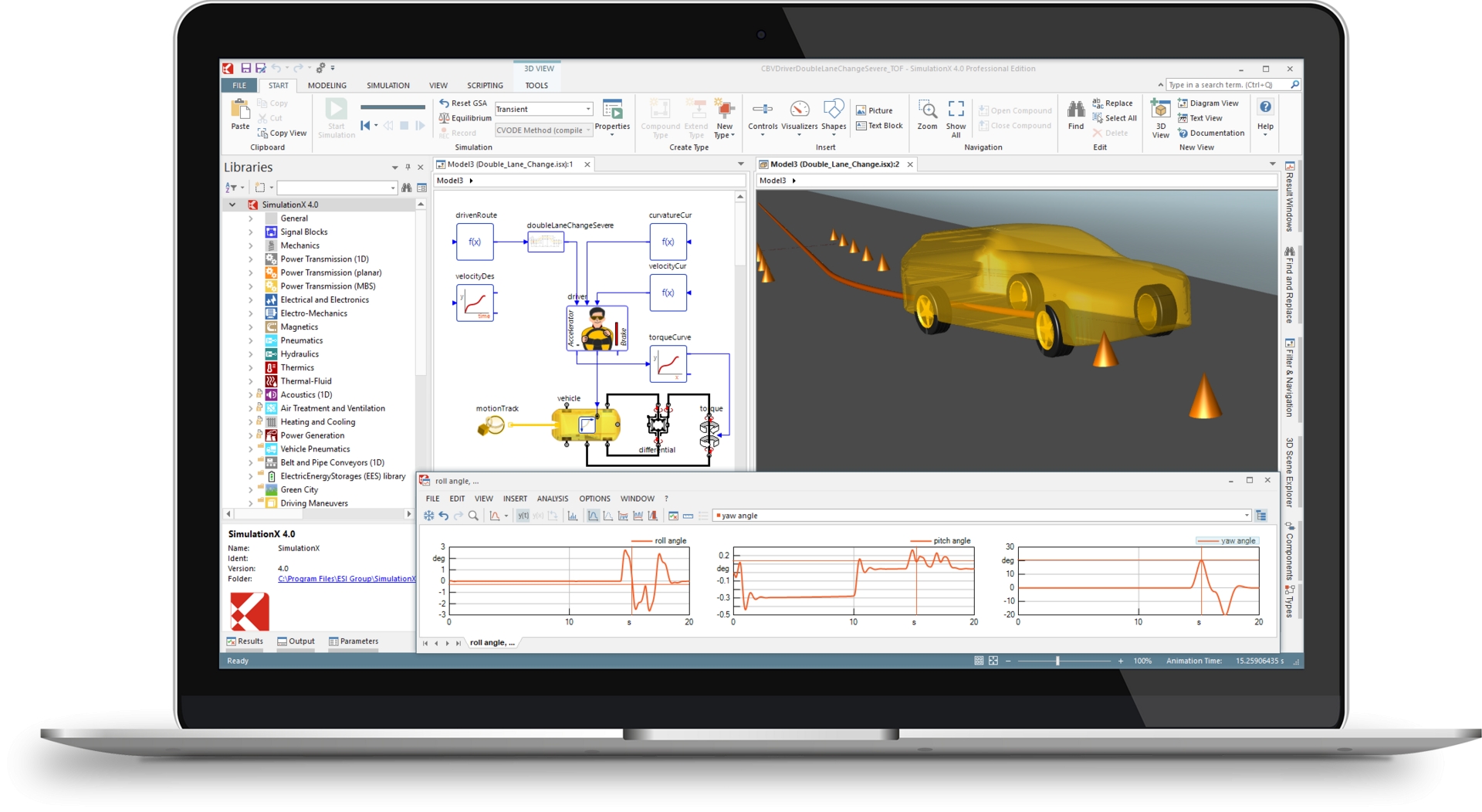Click the Equilibrium scales icon
The height and width of the screenshot is (812, 1482).
(x=445, y=118)
